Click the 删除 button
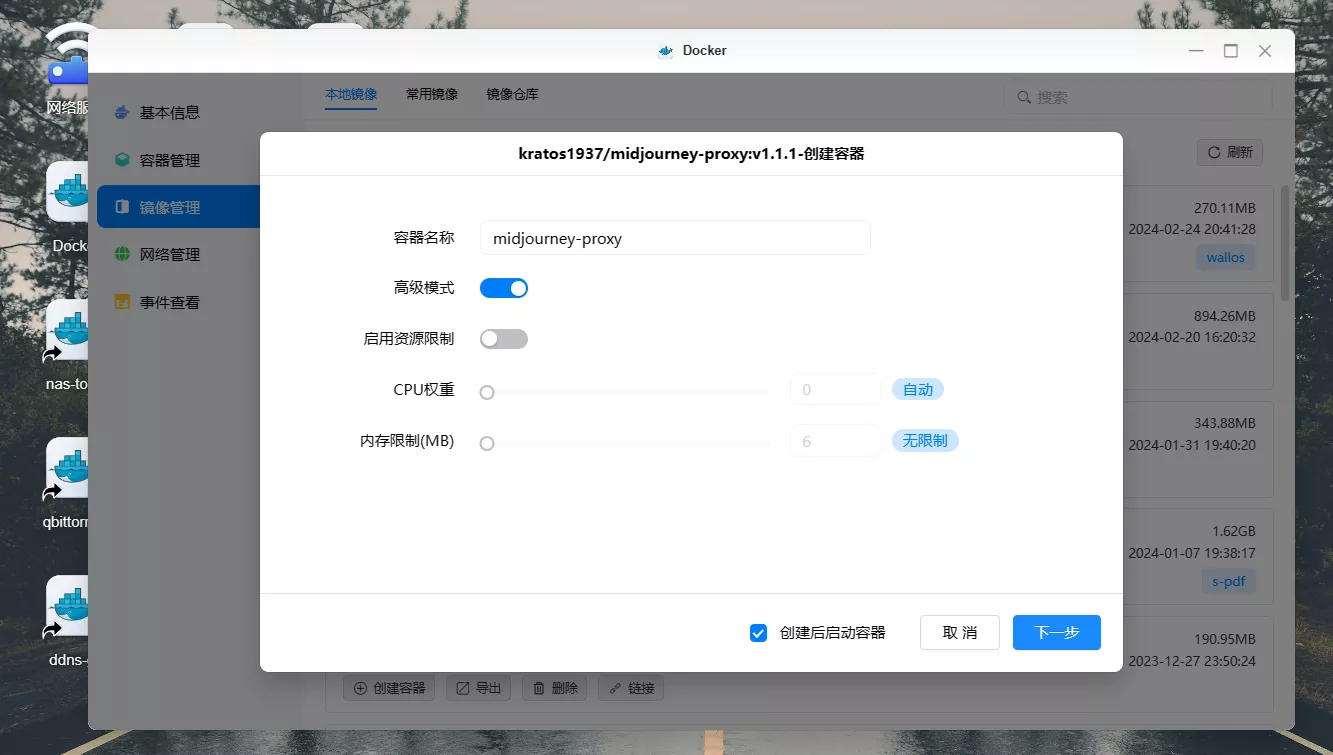This screenshot has height=755, width=1333. click(555, 688)
